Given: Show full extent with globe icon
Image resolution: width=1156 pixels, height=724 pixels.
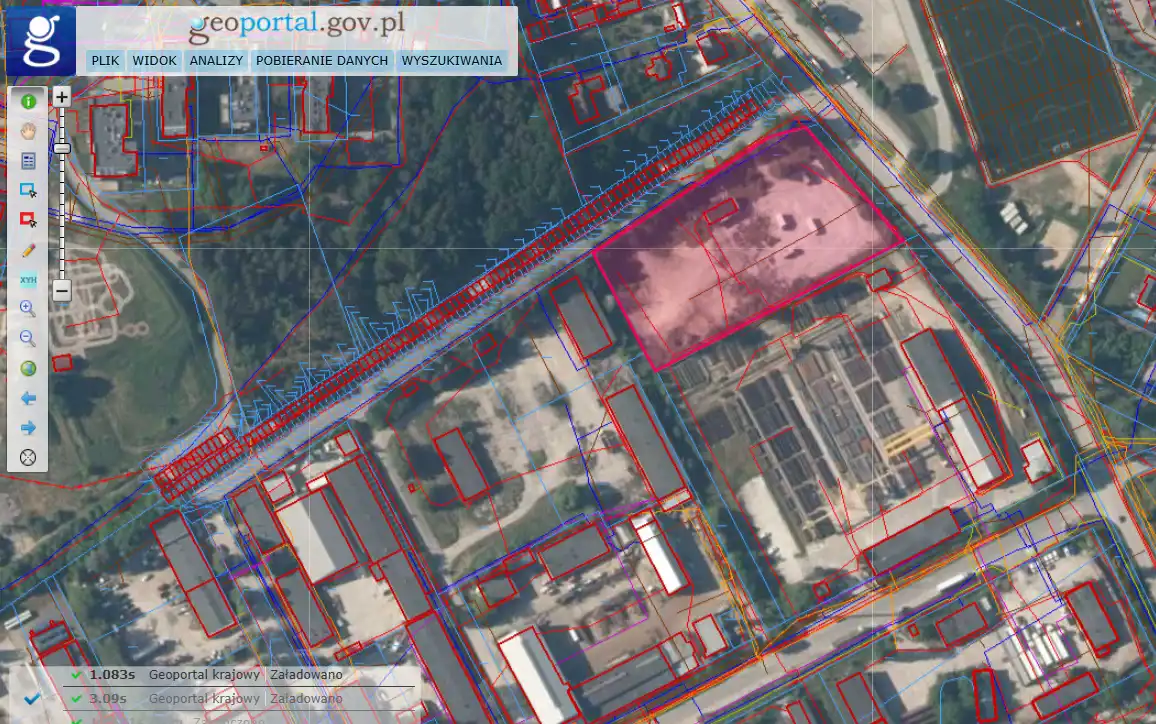Looking at the screenshot, I should [28, 369].
